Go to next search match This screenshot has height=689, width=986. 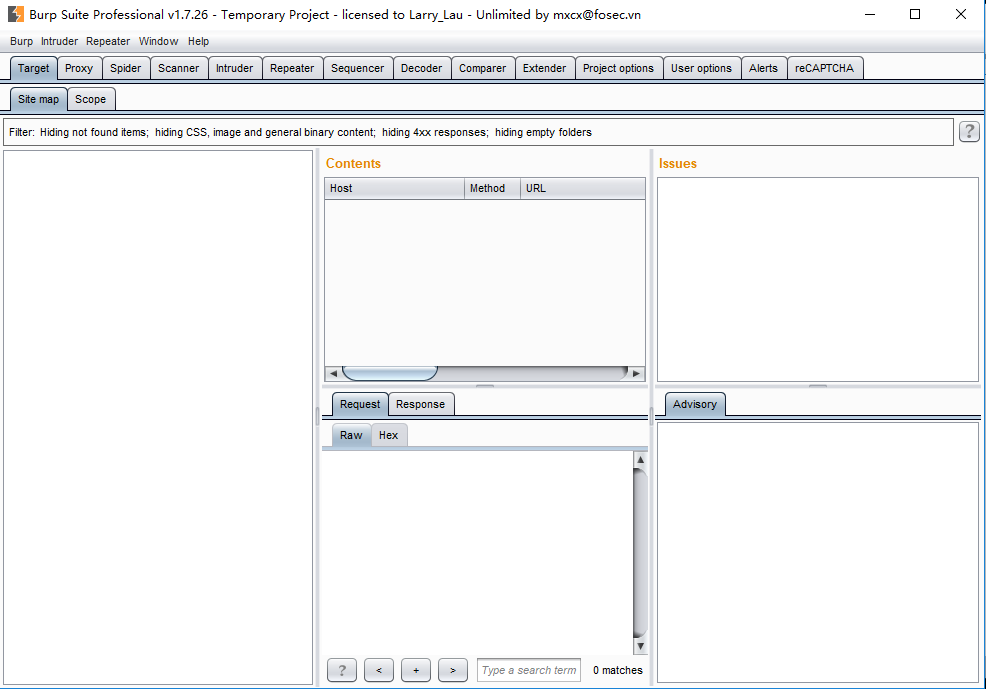tap(453, 670)
